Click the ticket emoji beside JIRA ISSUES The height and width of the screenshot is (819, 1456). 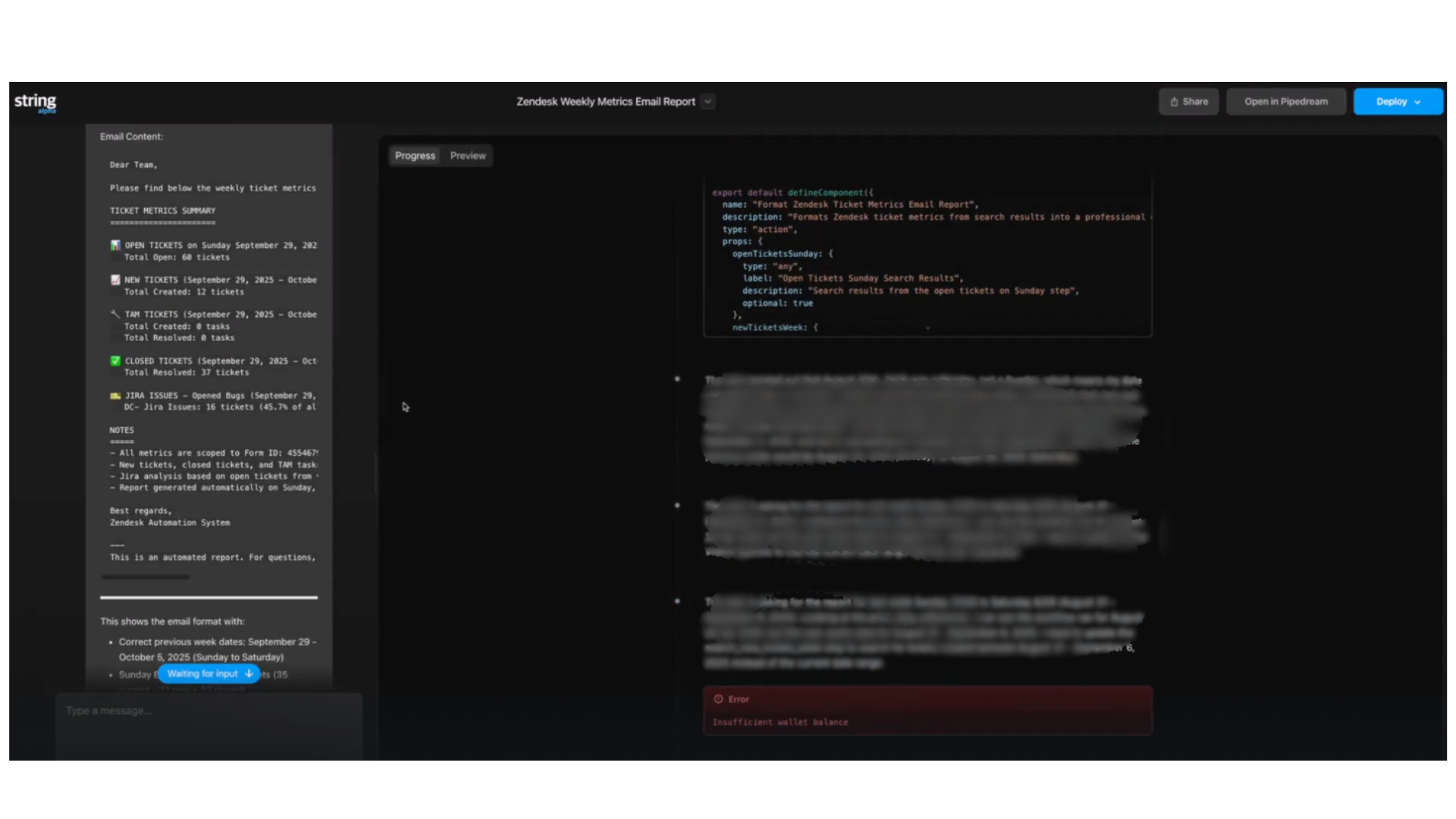pyautogui.click(x=115, y=395)
